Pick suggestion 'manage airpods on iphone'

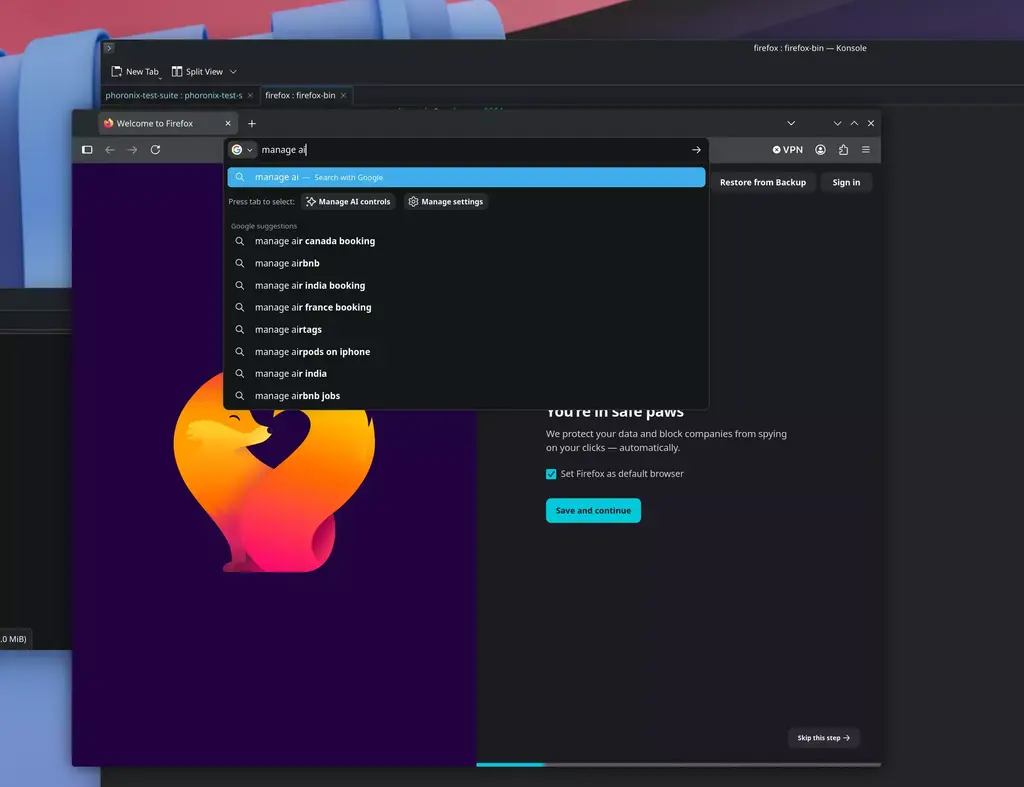pyautogui.click(x=466, y=351)
